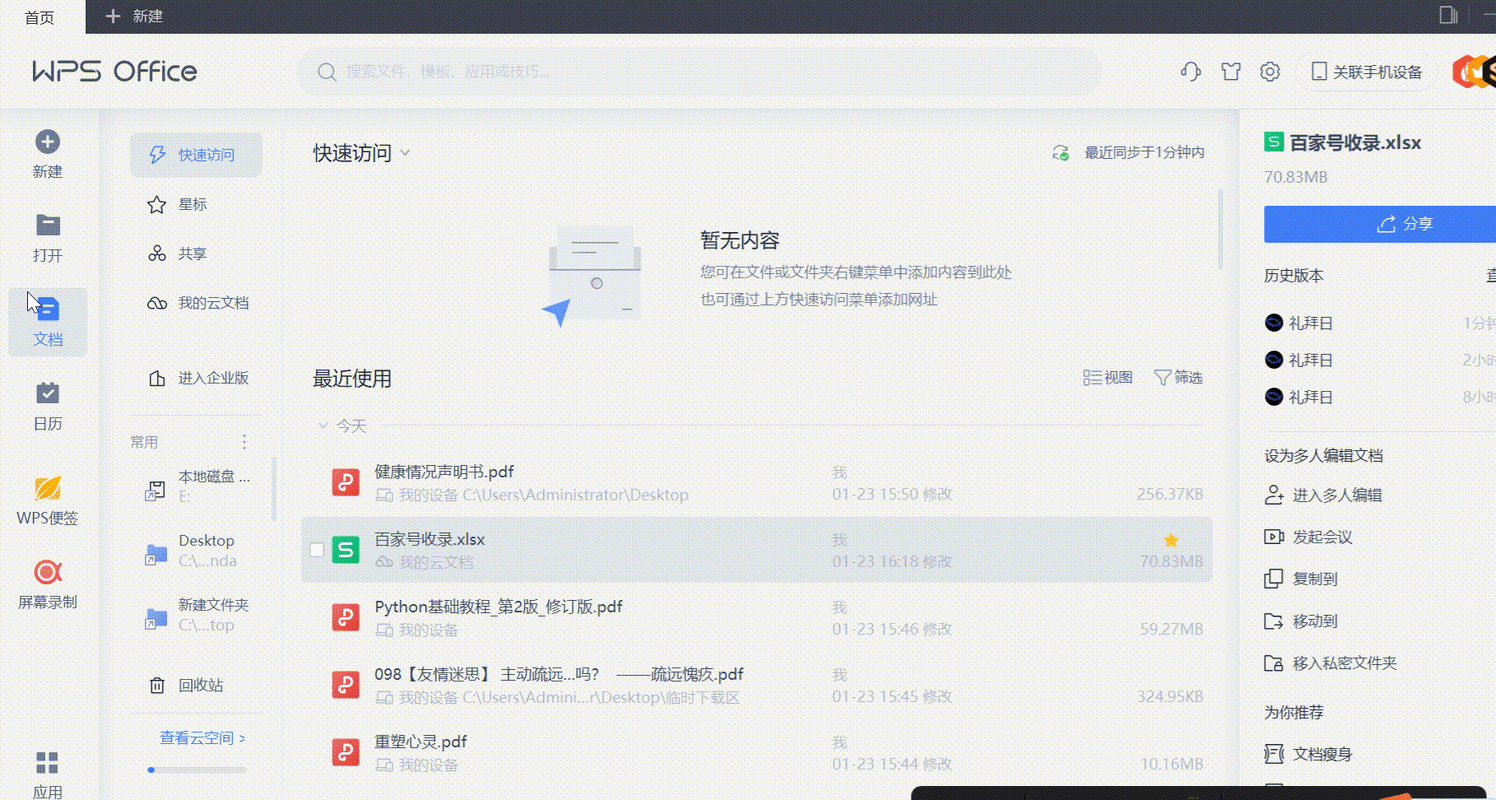
Task: Open the 查看云空间 link
Action: [x=203, y=738]
